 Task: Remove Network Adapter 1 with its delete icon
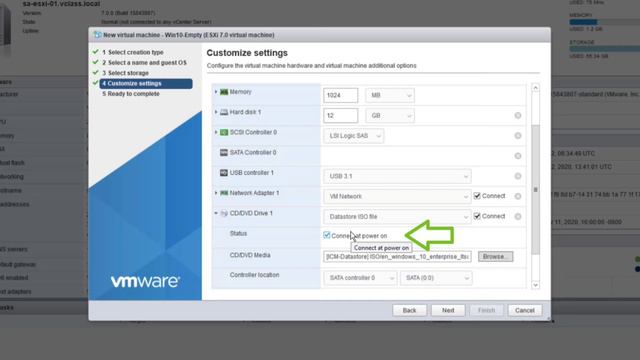coord(518,196)
